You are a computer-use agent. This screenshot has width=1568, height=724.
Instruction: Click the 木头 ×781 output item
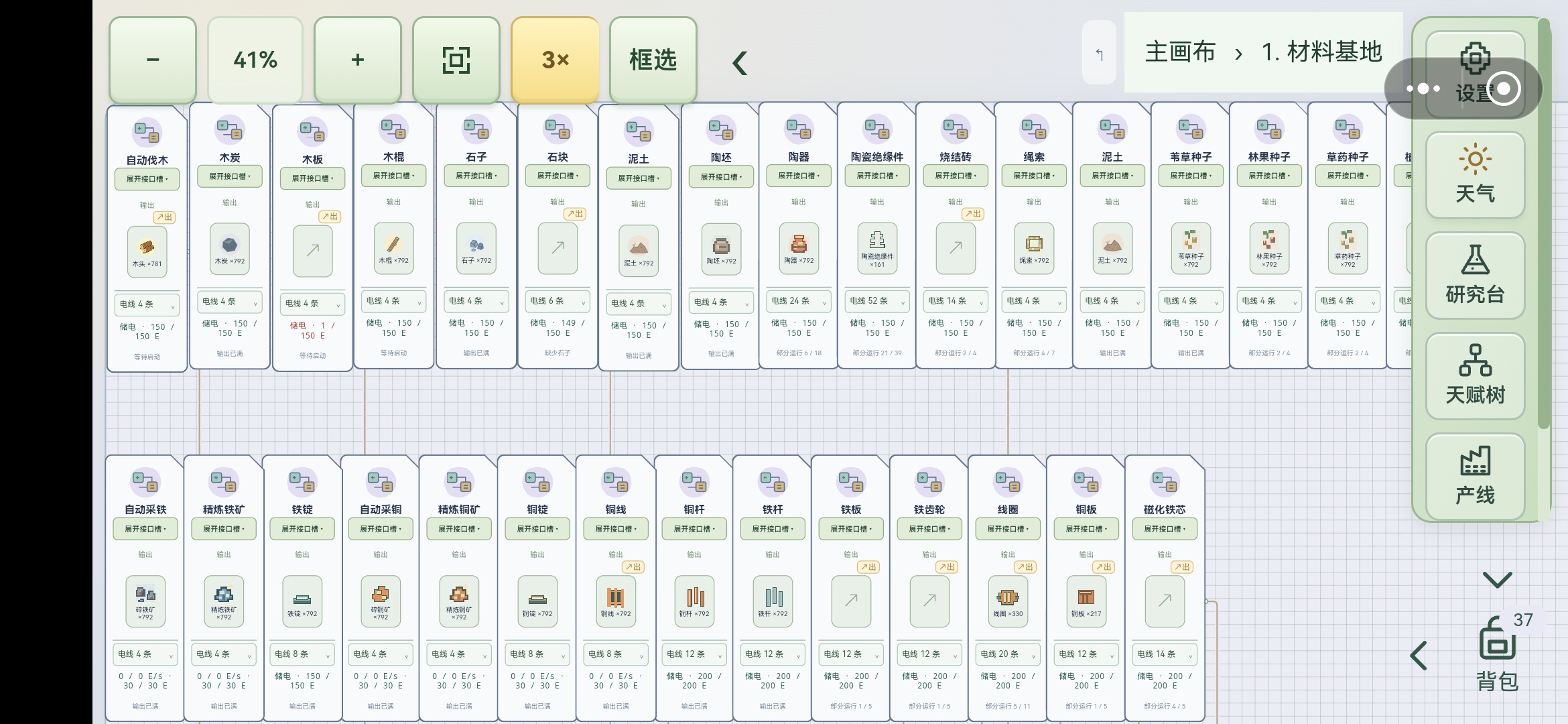point(147,251)
